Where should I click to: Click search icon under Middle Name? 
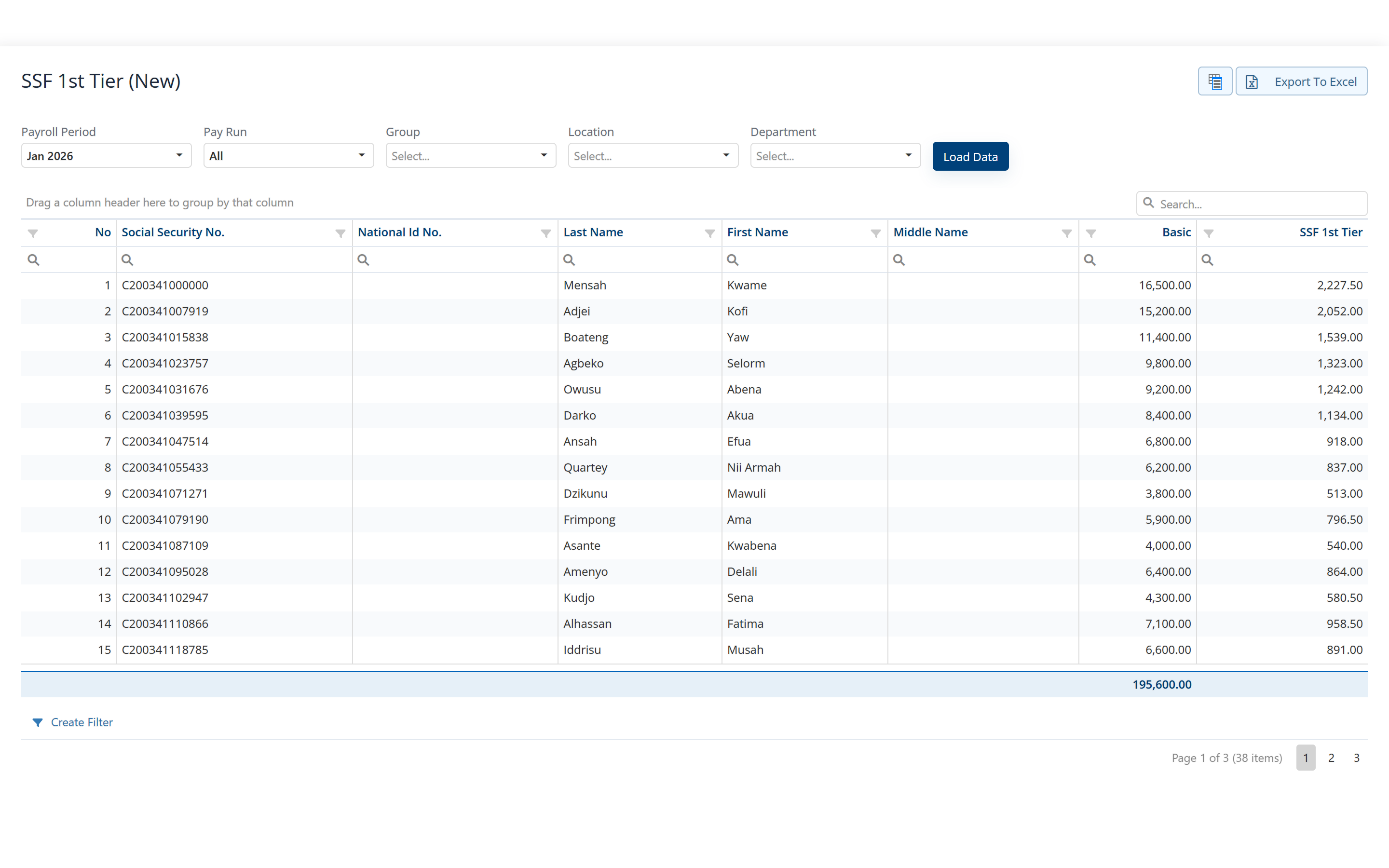pyautogui.click(x=899, y=260)
